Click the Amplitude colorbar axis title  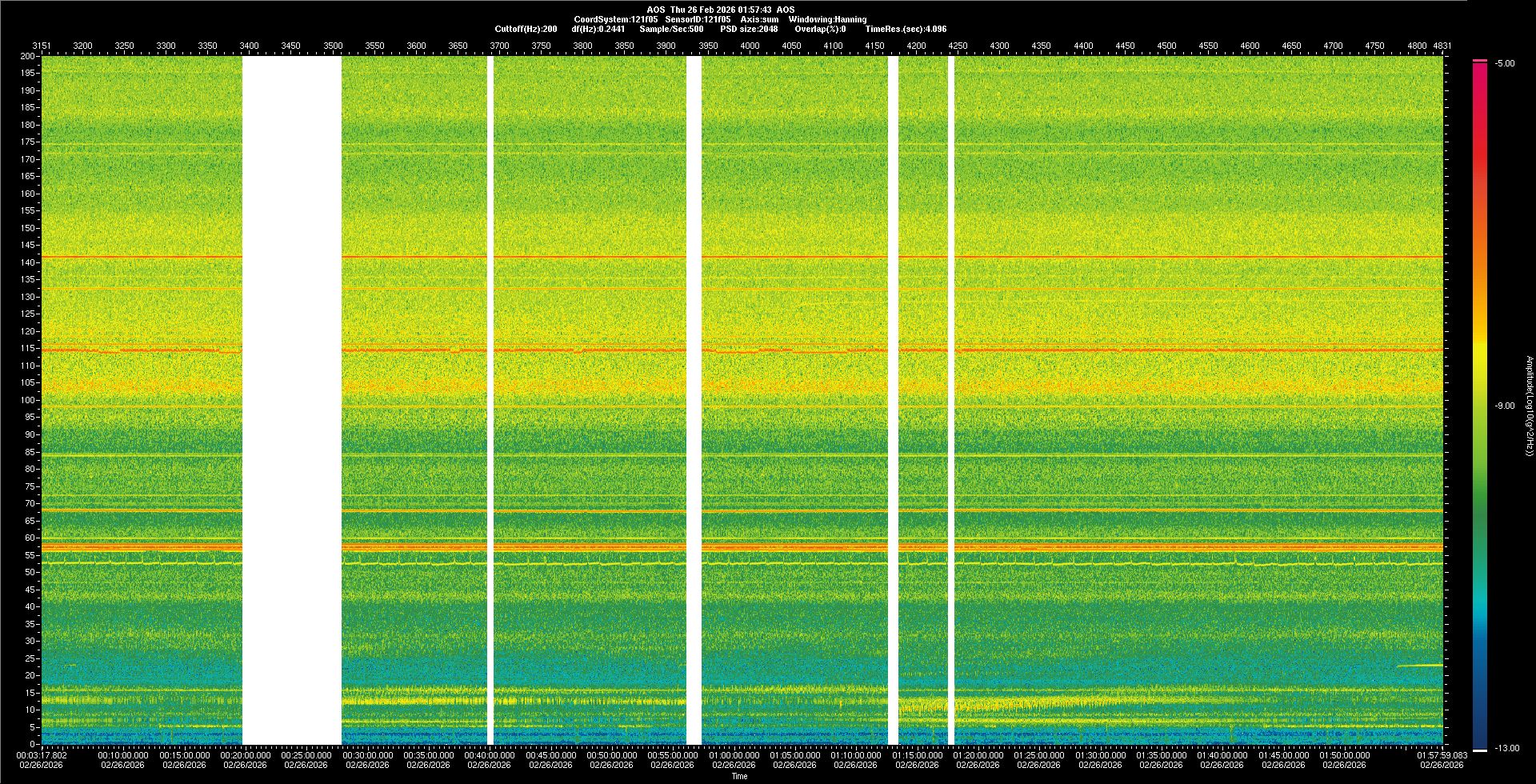coord(1528,406)
